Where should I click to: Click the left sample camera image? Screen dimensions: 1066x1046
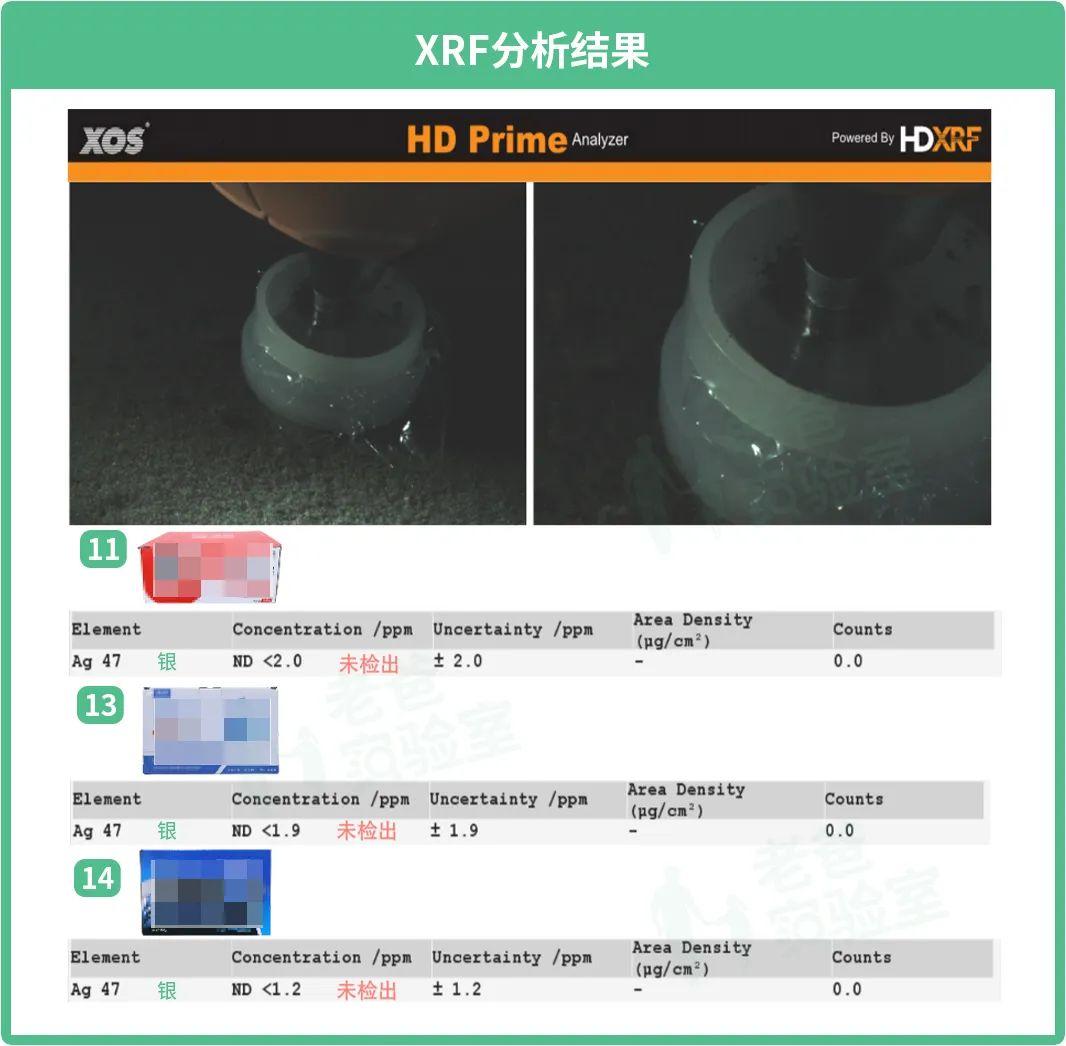point(298,353)
